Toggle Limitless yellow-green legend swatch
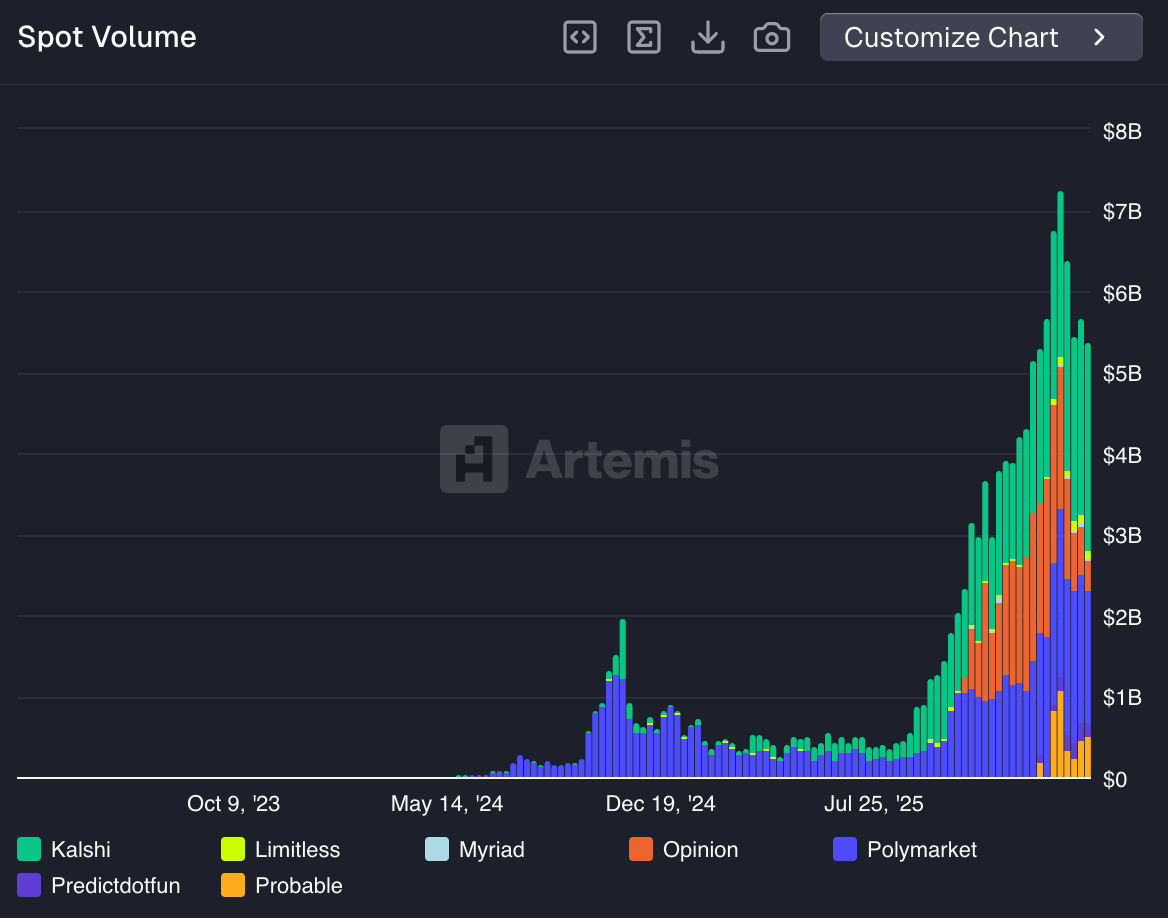 (233, 849)
